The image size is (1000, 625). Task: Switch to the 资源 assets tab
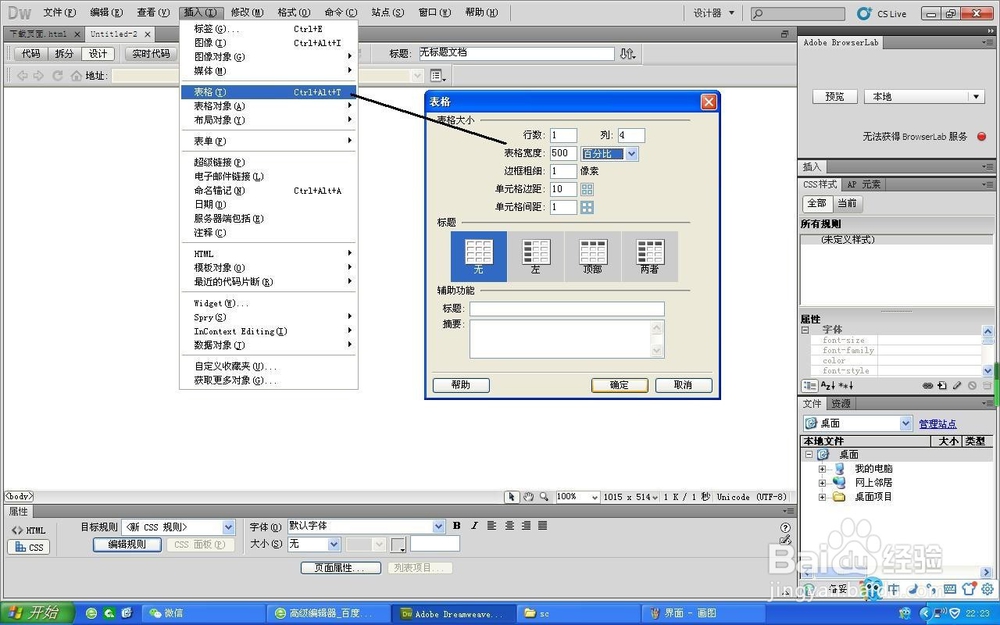pos(841,404)
